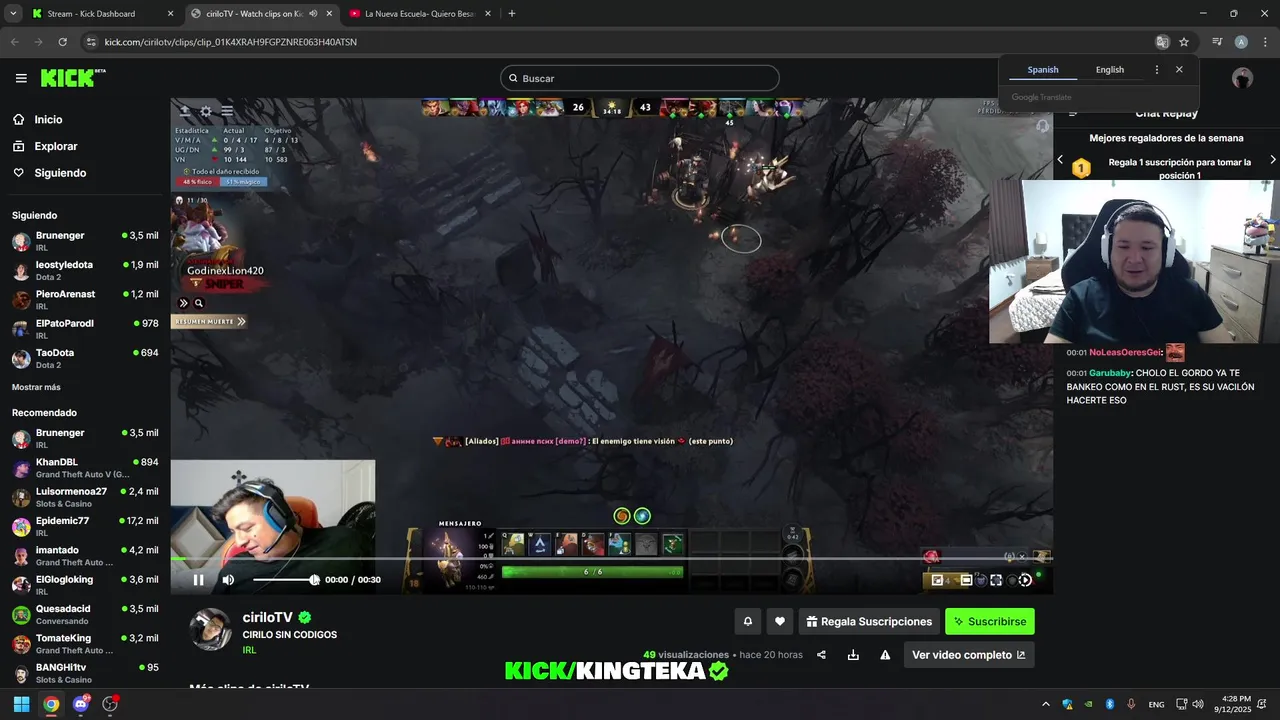Open Quesadacid recommended channel
Image resolution: width=1280 pixels, height=720 pixels.
[85, 614]
